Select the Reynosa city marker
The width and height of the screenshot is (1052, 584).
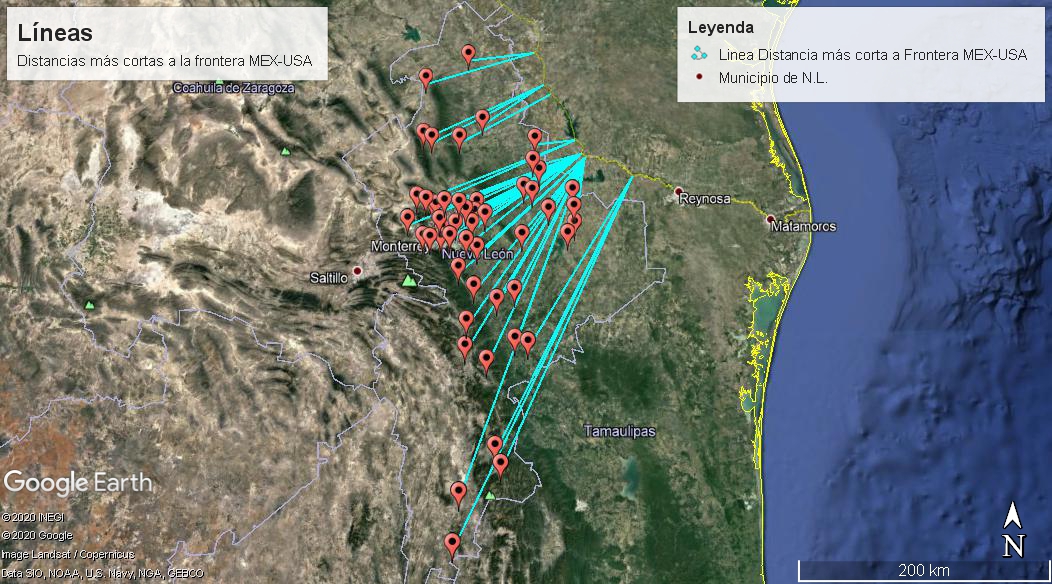(x=678, y=191)
